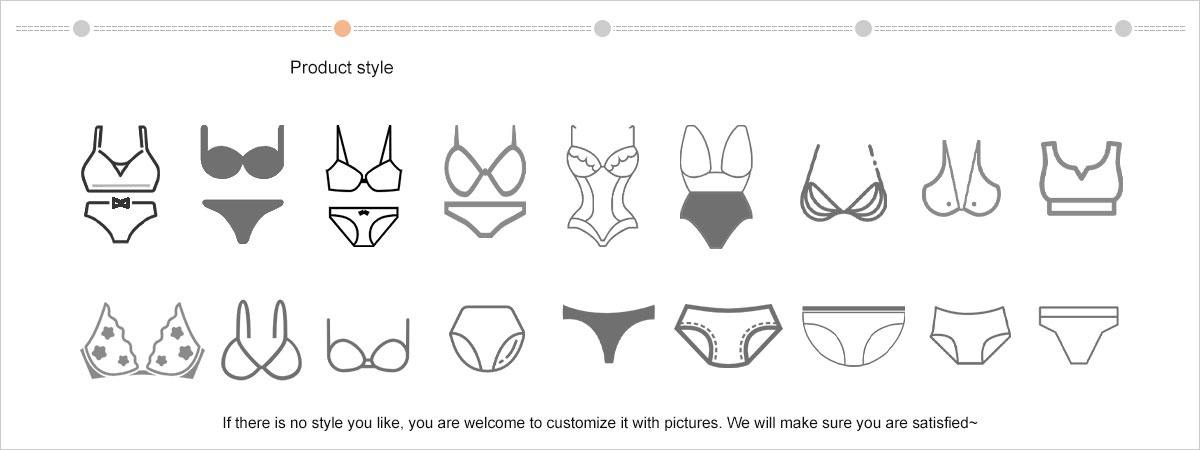This screenshot has width=1200, height=450.
Task: Click the first gray progress step dot
Action: click(81, 28)
